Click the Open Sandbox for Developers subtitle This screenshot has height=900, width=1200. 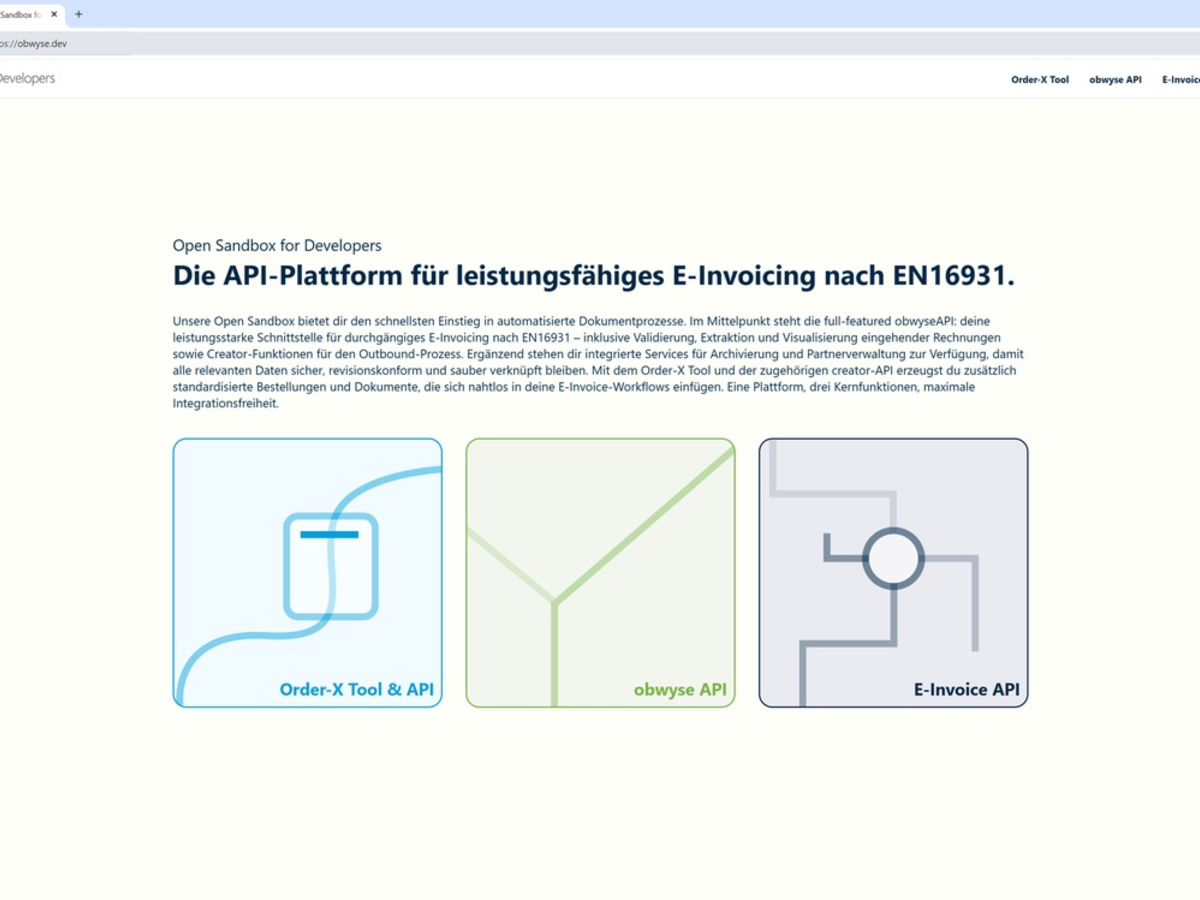click(x=277, y=245)
